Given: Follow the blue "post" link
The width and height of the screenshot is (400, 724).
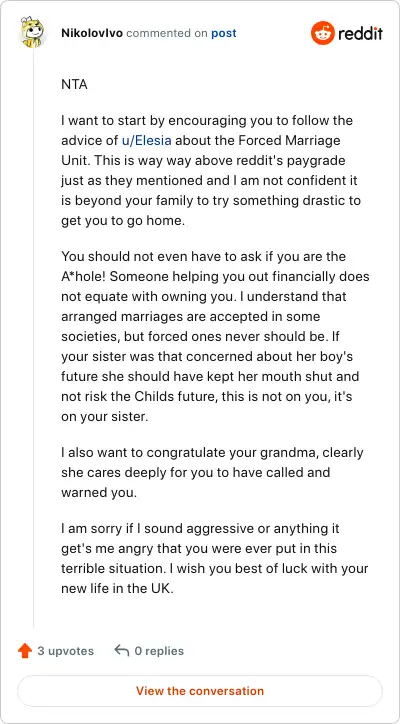Looking at the screenshot, I should [224, 33].
